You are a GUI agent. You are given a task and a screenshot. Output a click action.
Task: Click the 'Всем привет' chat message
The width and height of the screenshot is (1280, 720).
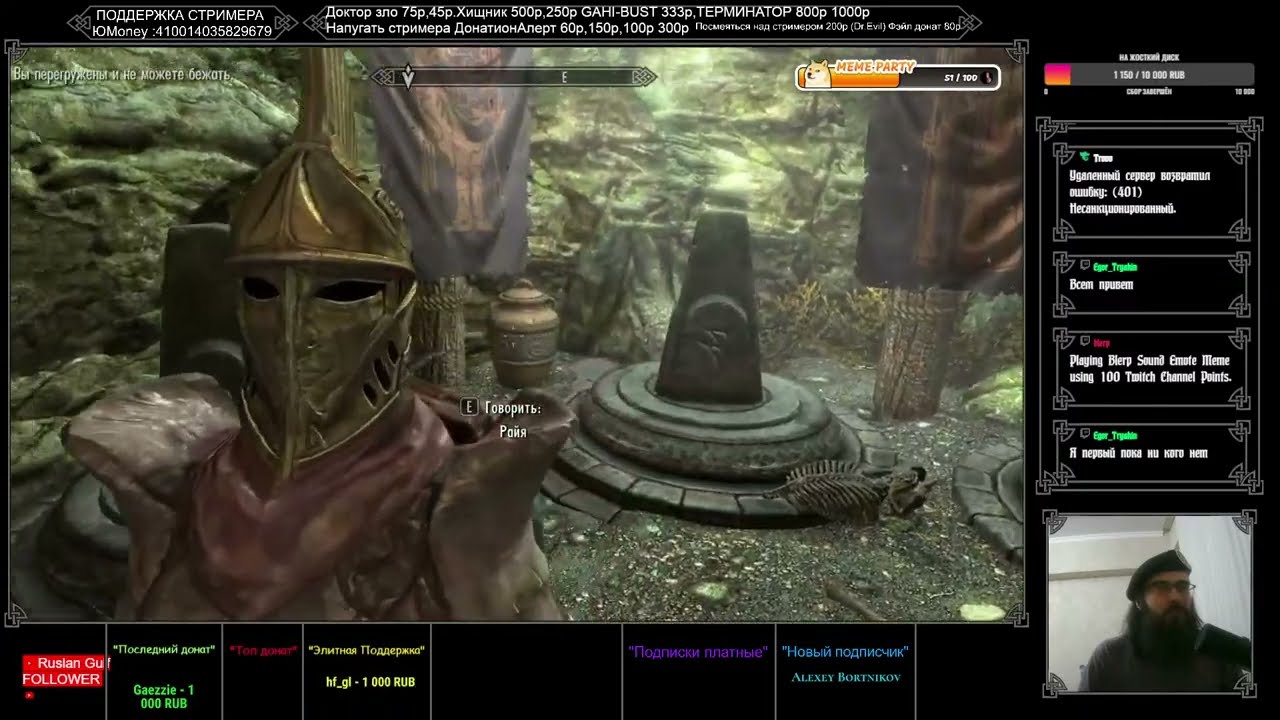tap(1101, 285)
